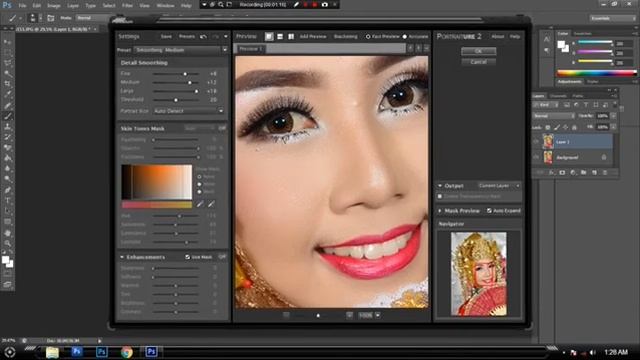Select the Zoom tool in Photoshop toolbar
The height and width of the screenshot is (360, 640).
7,244
